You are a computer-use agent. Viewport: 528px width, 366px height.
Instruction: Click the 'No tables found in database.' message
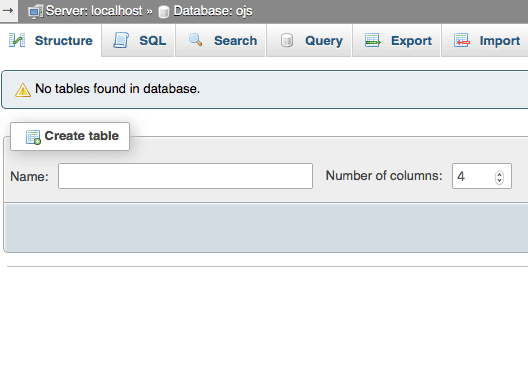pyautogui.click(x=118, y=89)
